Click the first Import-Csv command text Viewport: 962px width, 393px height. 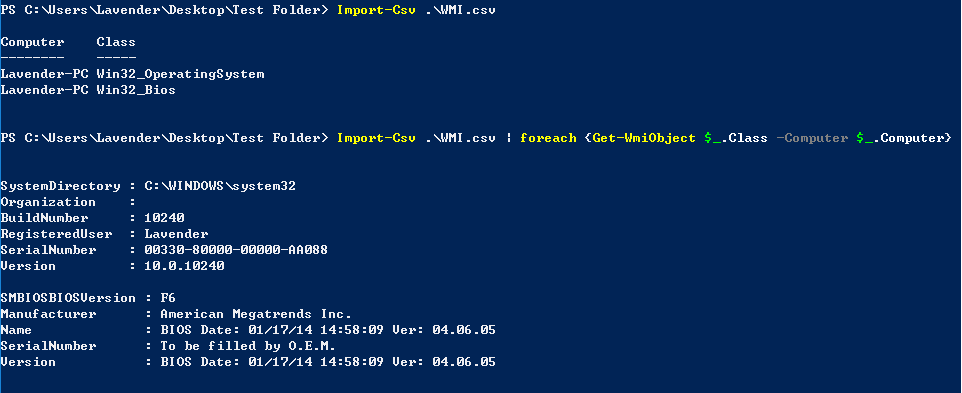pyautogui.click(x=376, y=10)
